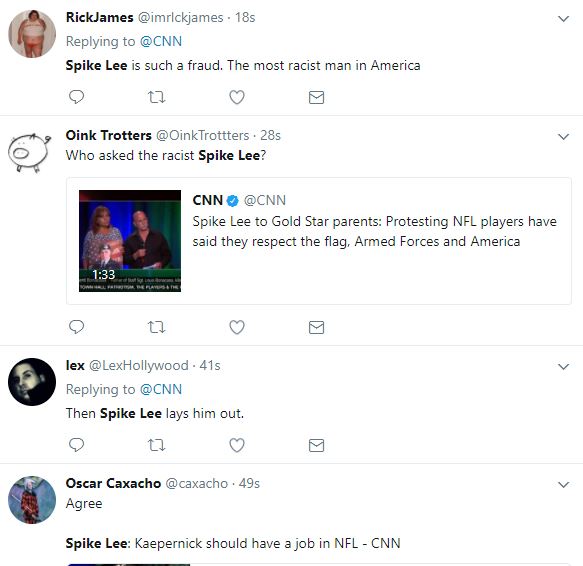Play the CNN video thumbnail showing 1:33
The width and height of the screenshot is (583, 566).
(130, 241)
